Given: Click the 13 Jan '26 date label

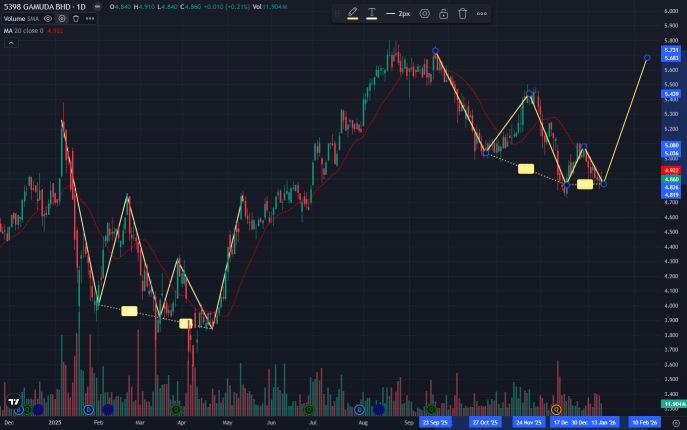Looking at the screenshot, I should point(604,423).
